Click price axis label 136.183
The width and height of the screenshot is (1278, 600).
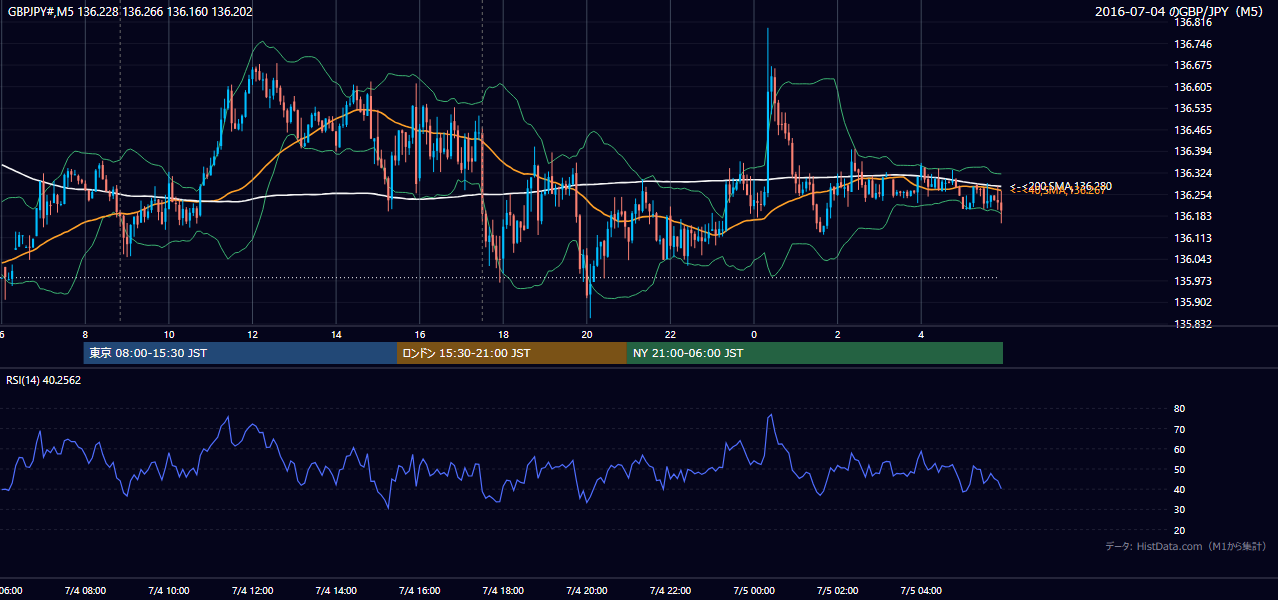click(1193, 216)
